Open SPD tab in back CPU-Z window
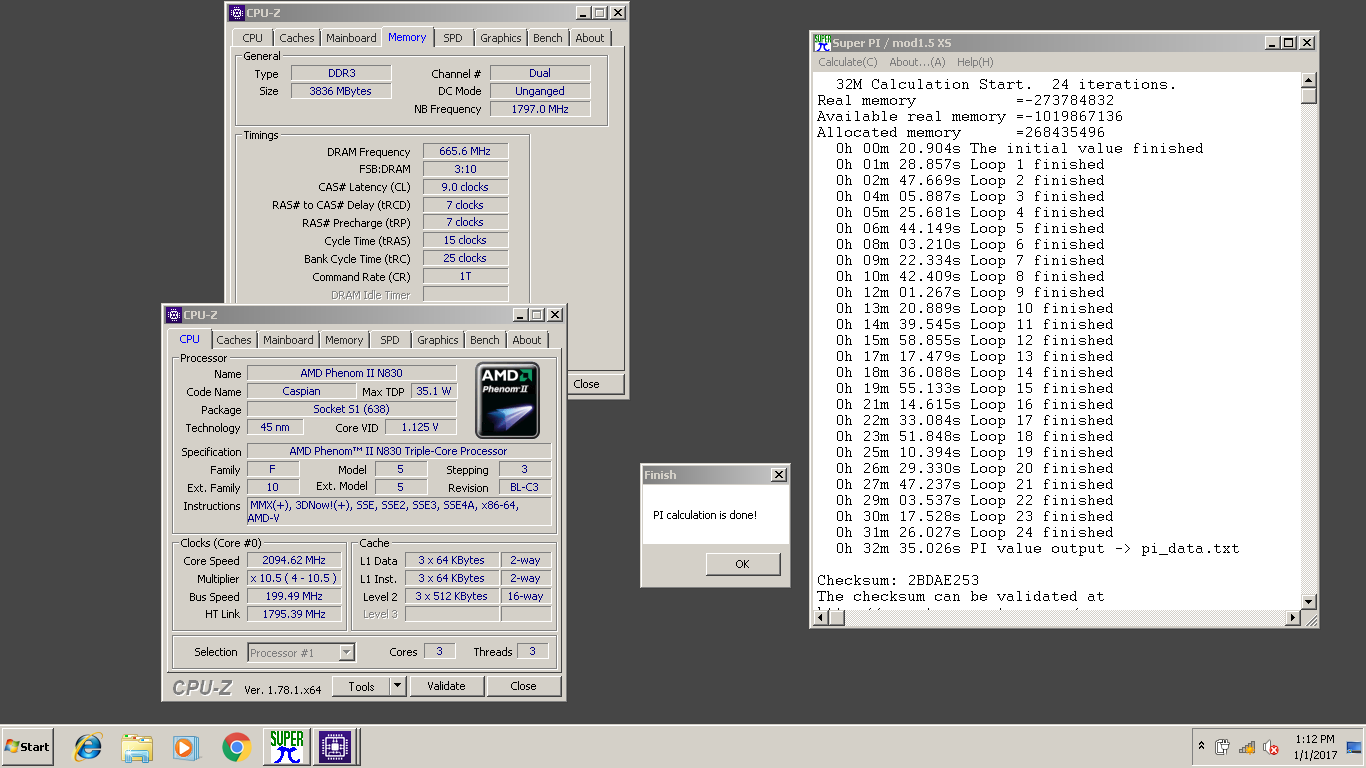Screen dimensions: 1366x768 [x=453, y=38]
